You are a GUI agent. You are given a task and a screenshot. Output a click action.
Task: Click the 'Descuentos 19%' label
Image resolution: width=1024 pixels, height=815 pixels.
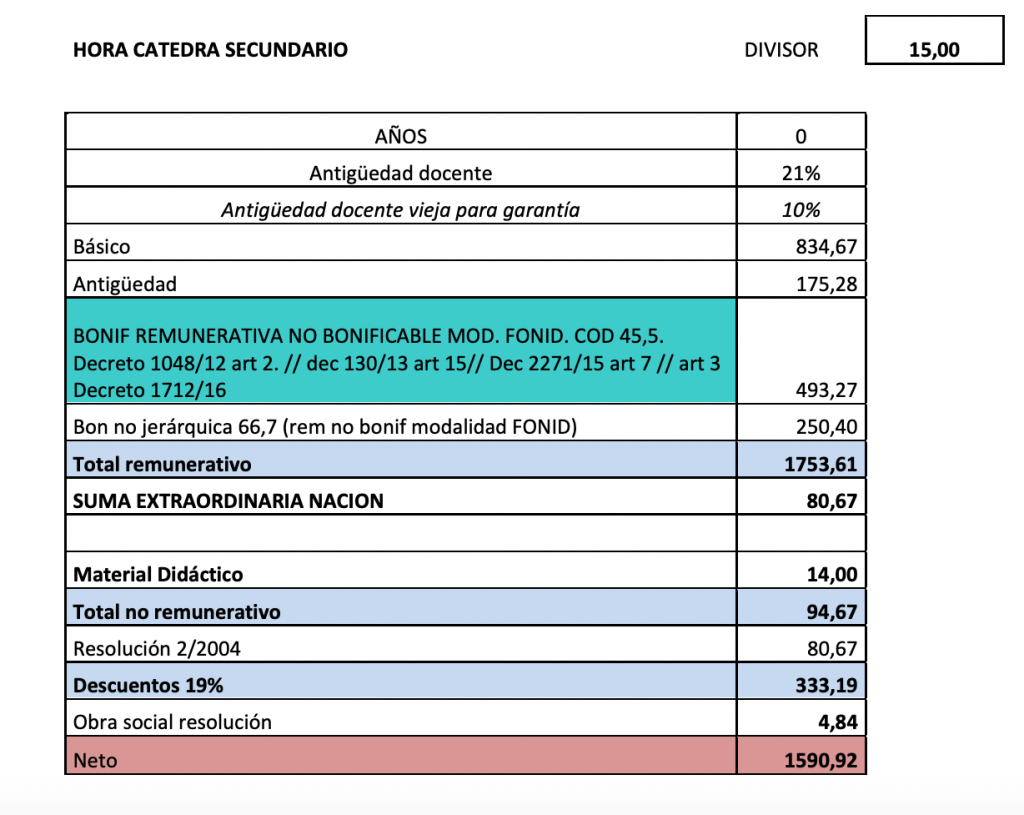click(x=148, y=685)
